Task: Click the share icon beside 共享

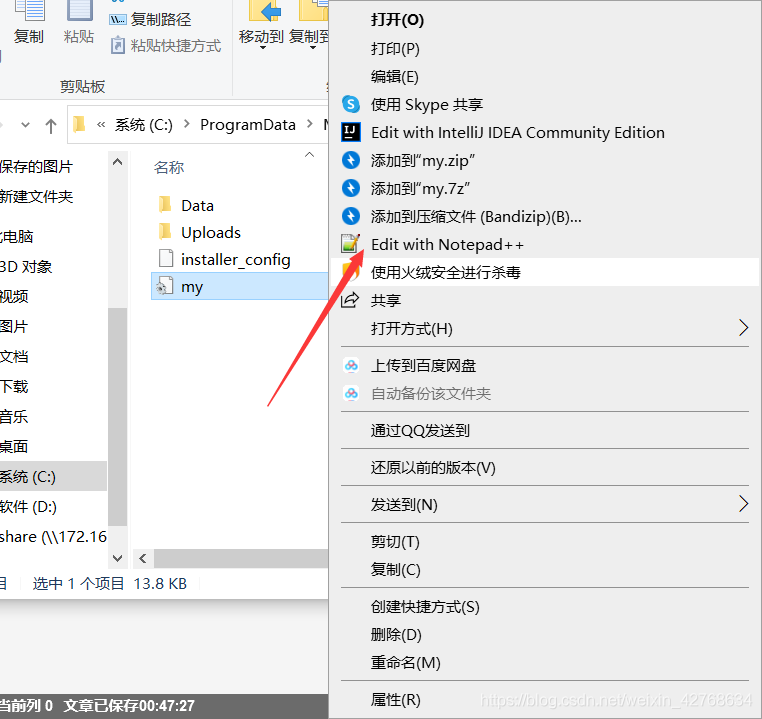Action: pyautogui.click(x=350, y=300)
